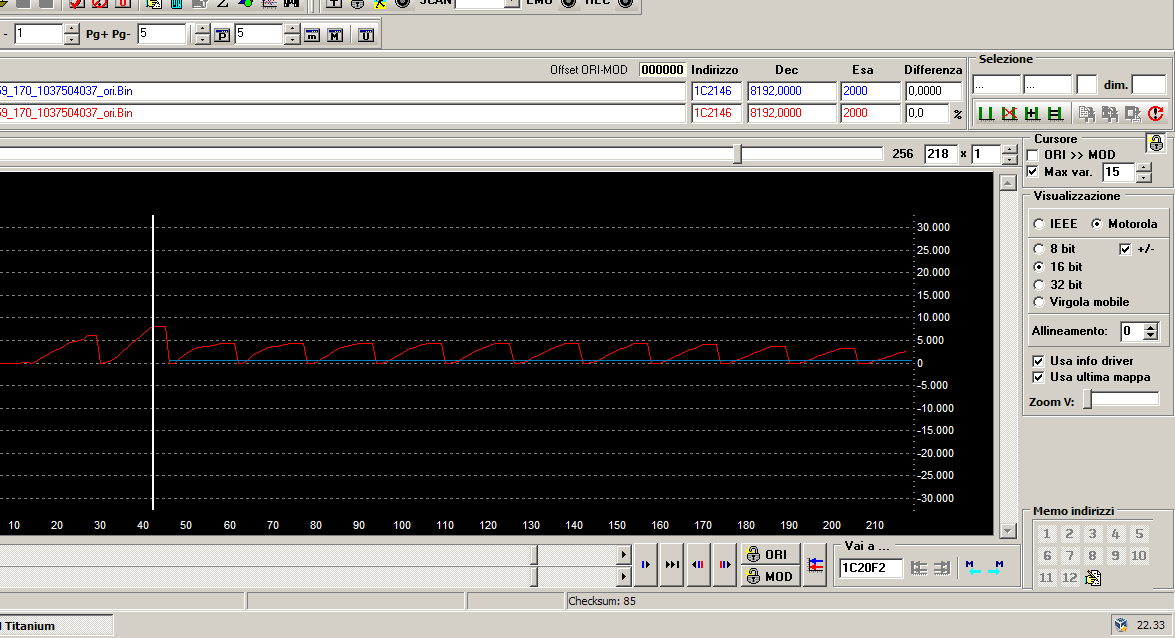
Task: Uncheck the Max var. checkbox
Action: (1033, 172)
